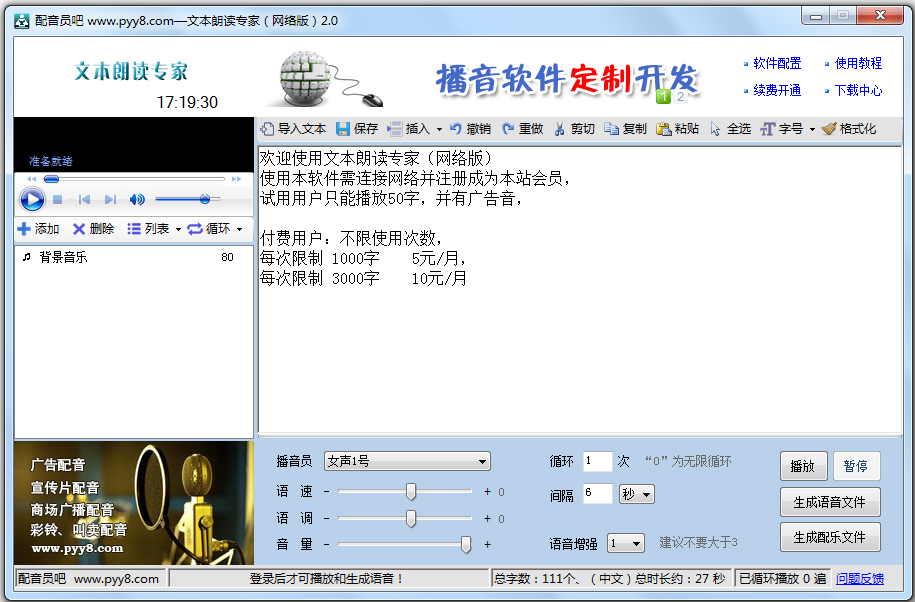915x602 pixels.
Task: Skip to previous track in player
Action: (84, 200)
